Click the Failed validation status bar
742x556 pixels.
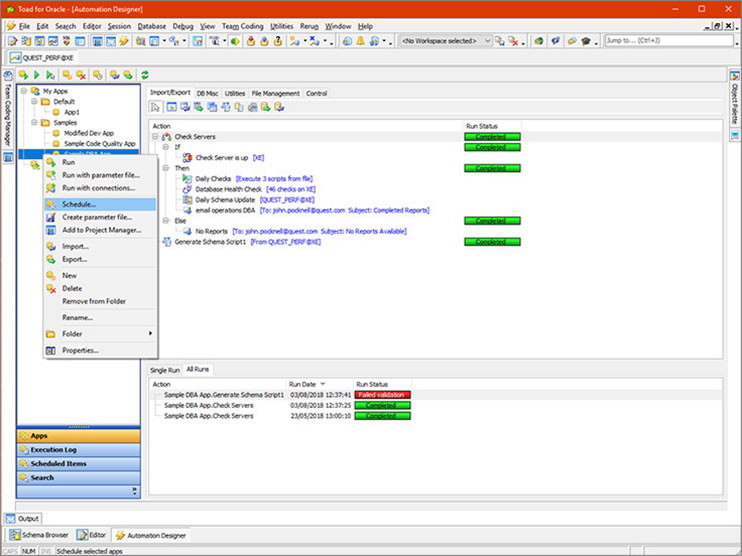pos(382,395)
